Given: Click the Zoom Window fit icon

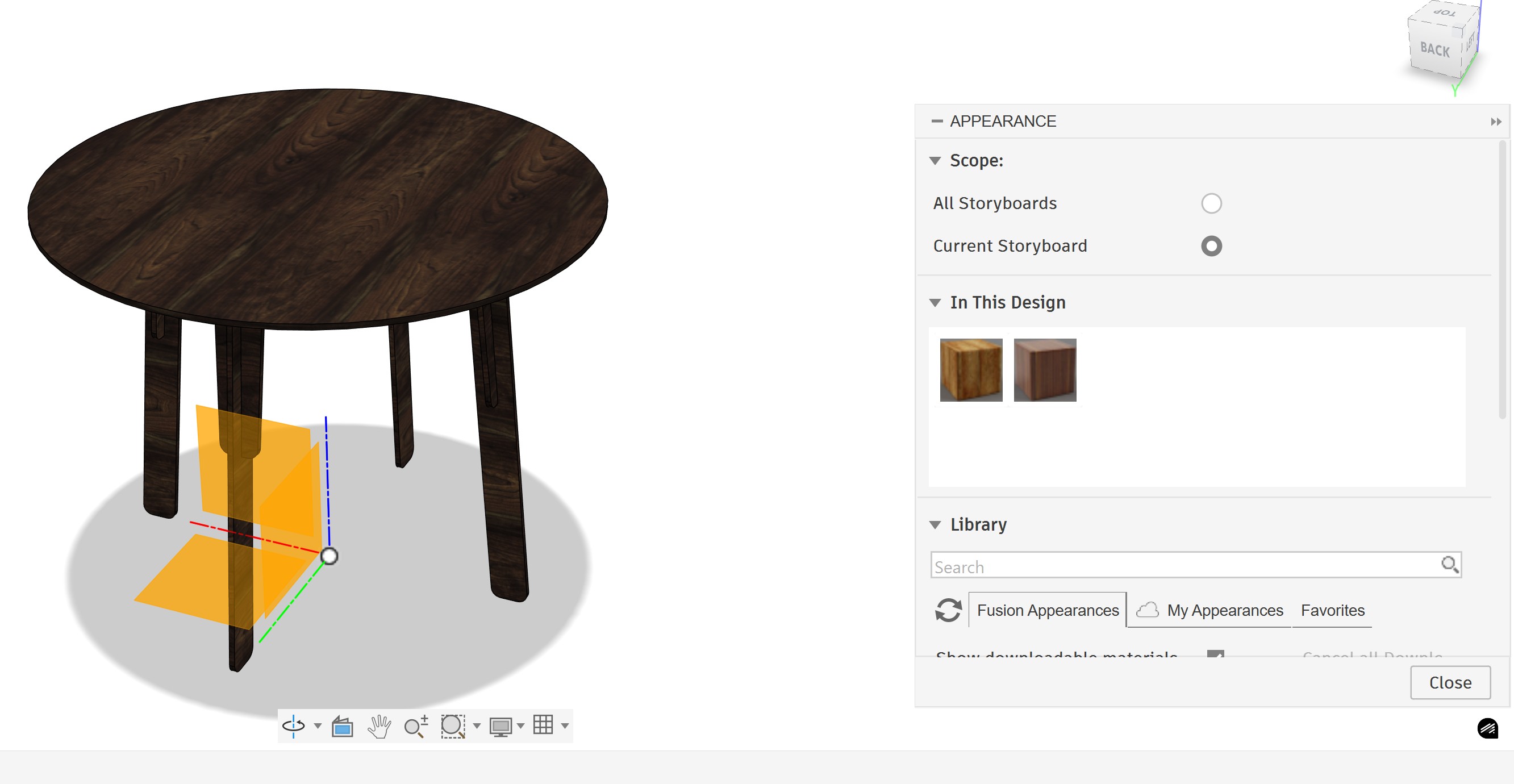Looking at the screenshot, I should pos(453,726).
